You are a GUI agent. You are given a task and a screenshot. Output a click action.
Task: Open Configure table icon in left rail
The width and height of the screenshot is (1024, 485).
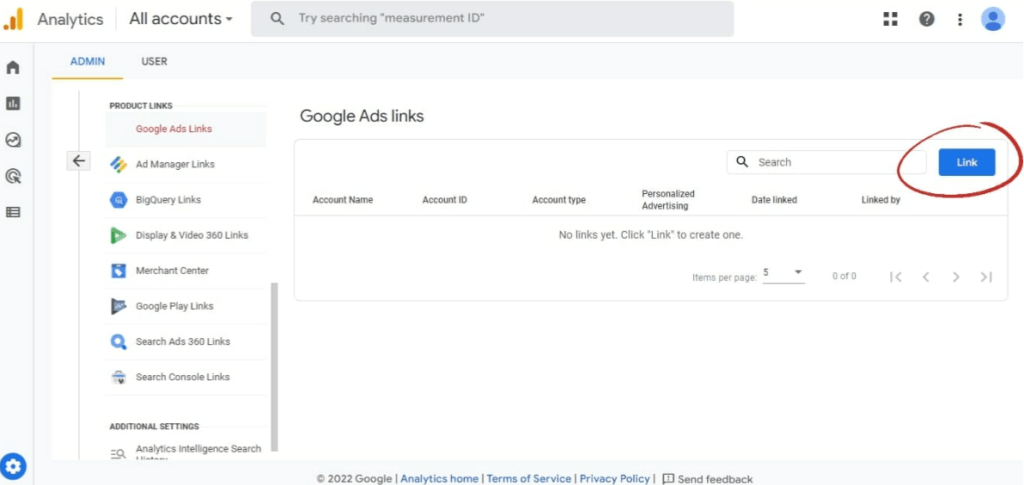13,212
